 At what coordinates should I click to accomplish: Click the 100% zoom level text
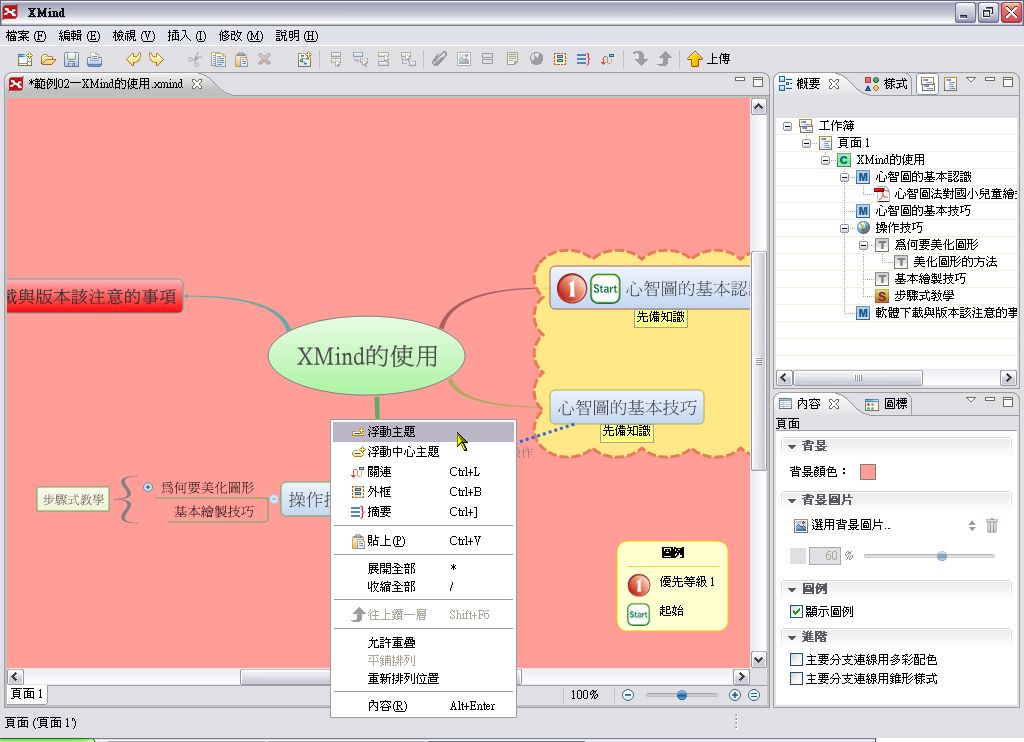(584, 695)
